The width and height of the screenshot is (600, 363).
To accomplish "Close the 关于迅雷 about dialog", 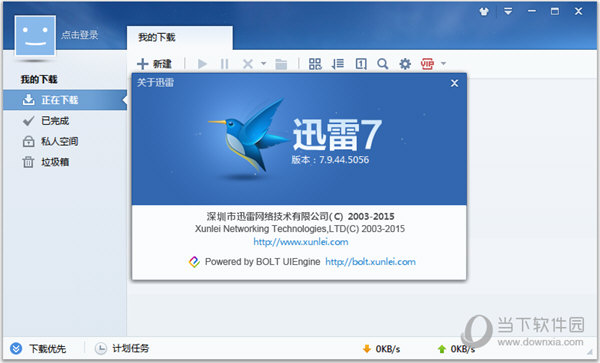I will tap(454, 83).
